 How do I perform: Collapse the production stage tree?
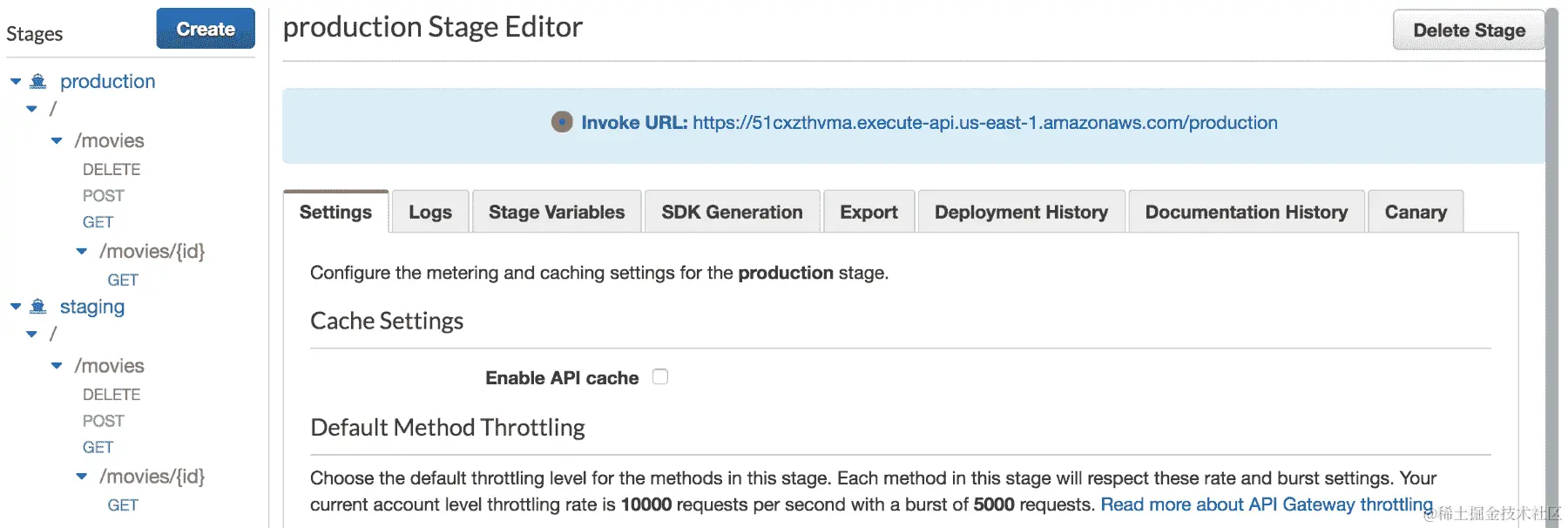[x=16, y=81]
